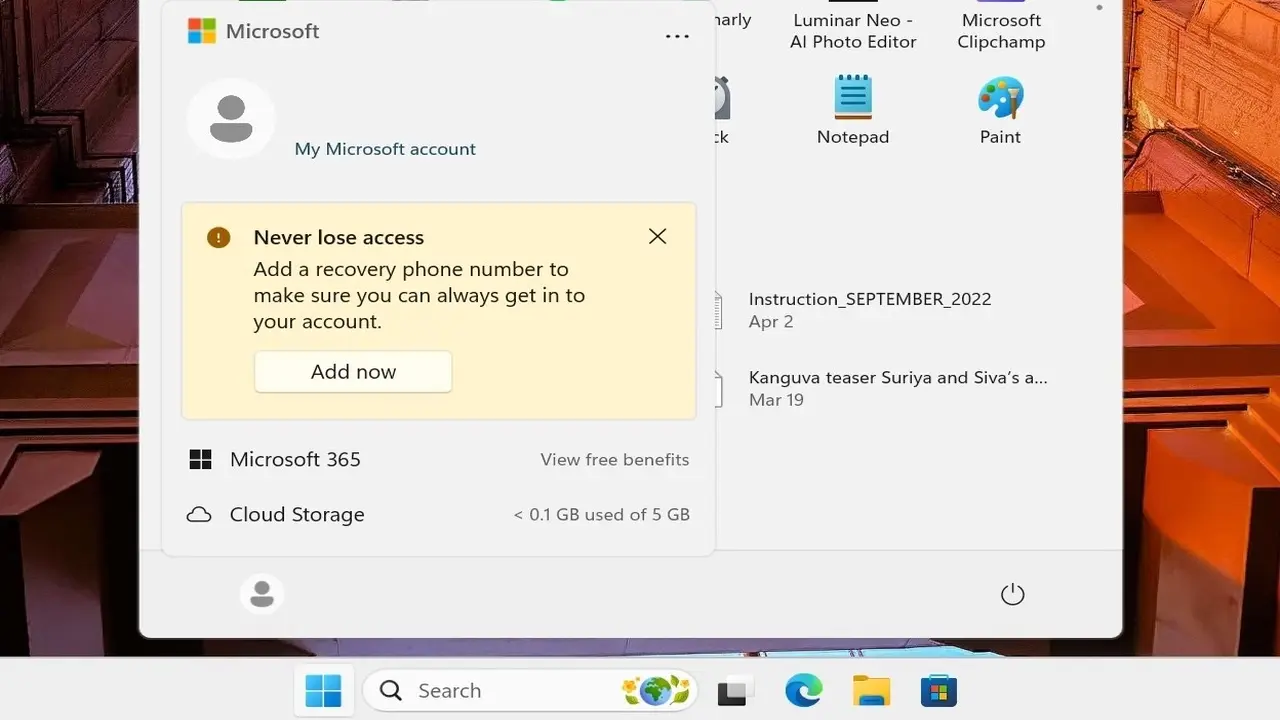Screen dimensions: 1280x720
Task: Click the Windows Start button
Action: [x=323, y=690]
